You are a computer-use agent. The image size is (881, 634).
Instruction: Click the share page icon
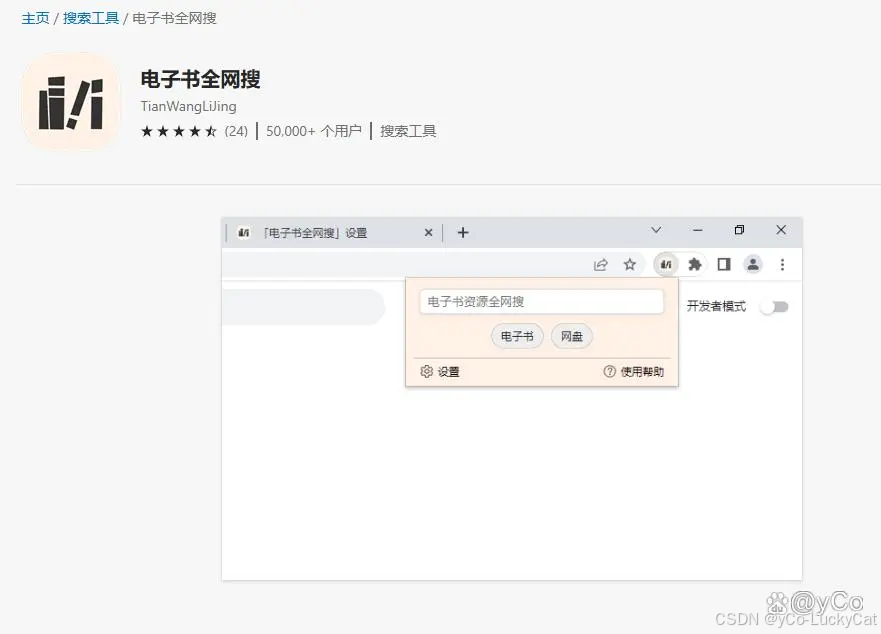click(x=601, y=265)
